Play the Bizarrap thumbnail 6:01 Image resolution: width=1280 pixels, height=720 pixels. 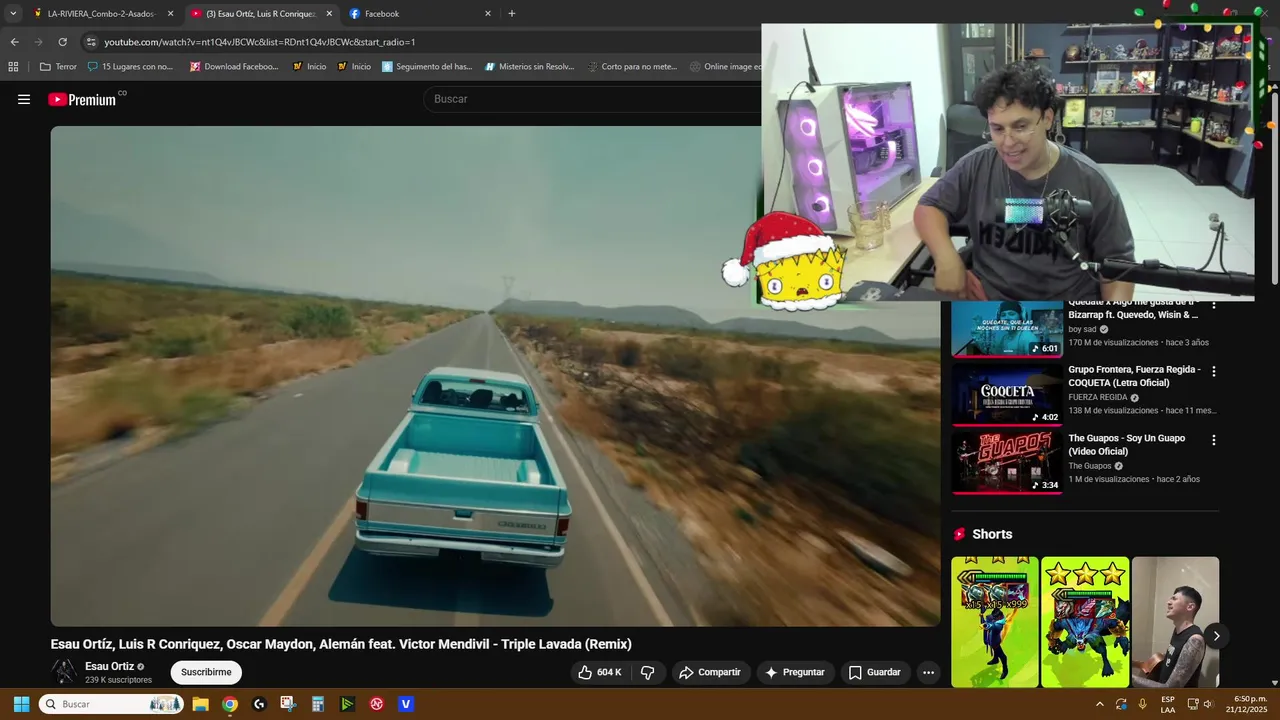point(1007,329)
